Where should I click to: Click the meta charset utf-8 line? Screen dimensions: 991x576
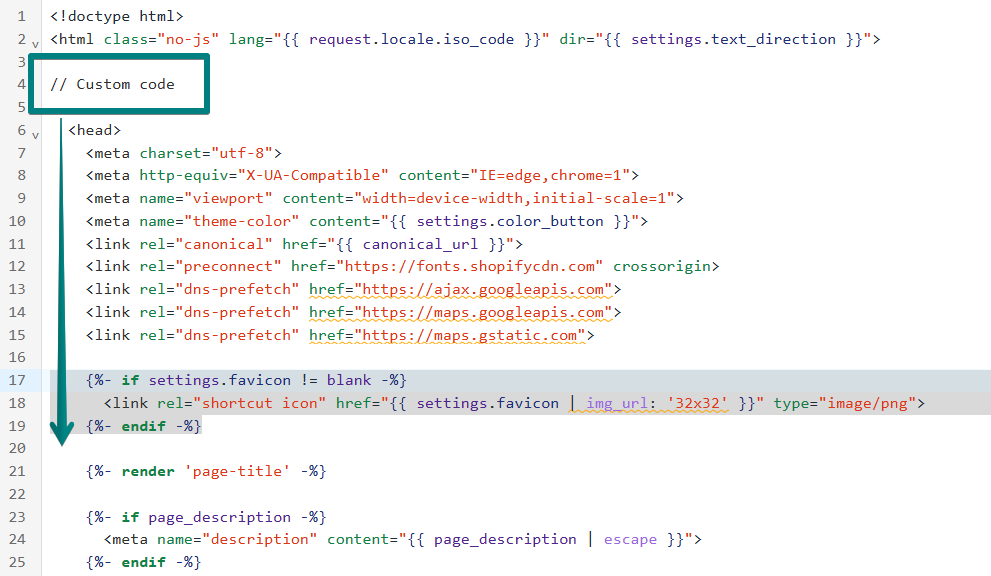click(184, 153)
